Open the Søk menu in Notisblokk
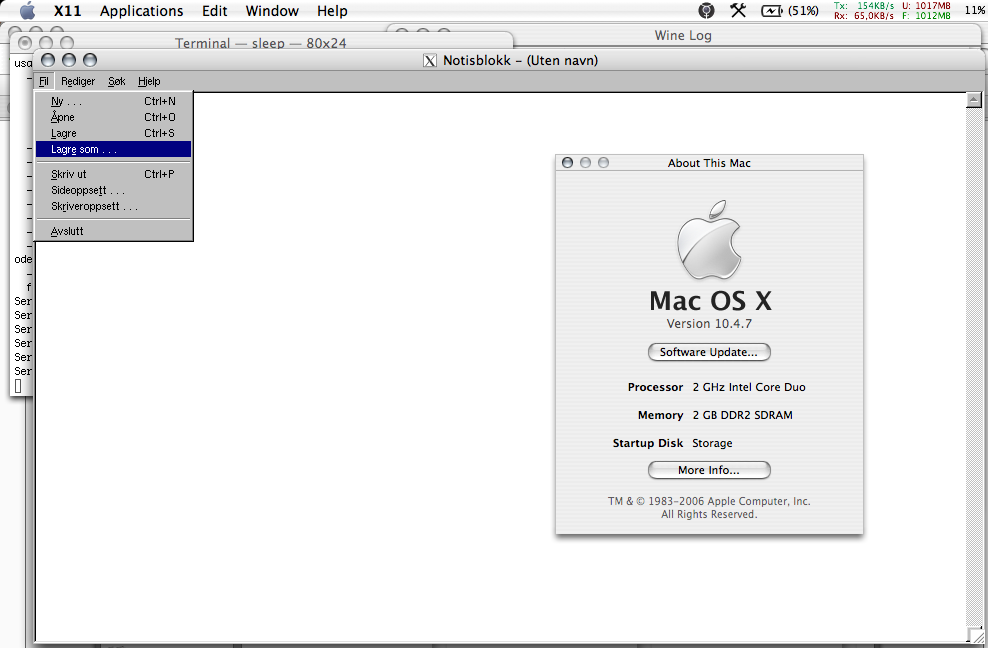988x648 pixels. pos(117,81)
